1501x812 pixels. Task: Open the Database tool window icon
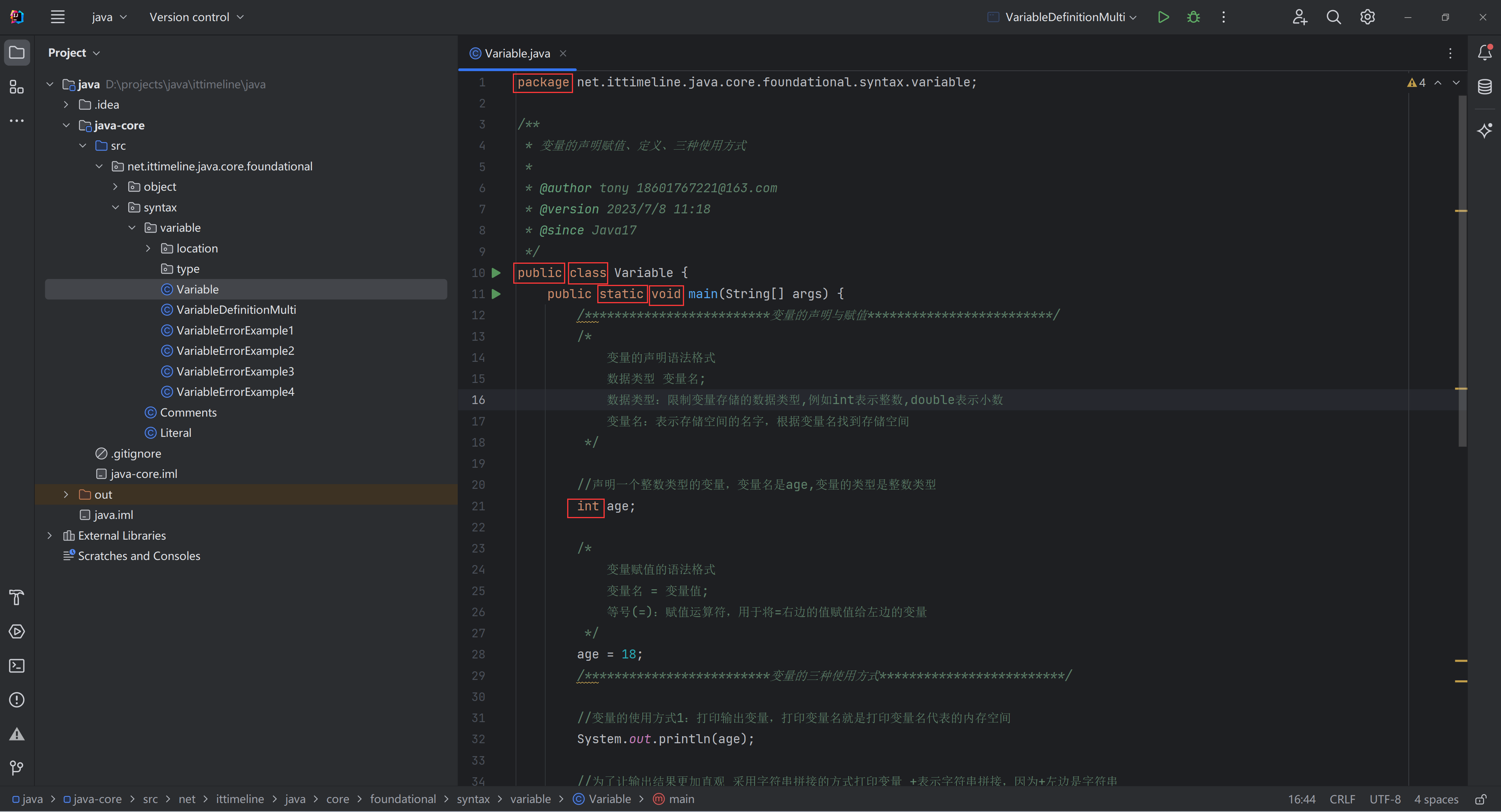(1485, 87)
